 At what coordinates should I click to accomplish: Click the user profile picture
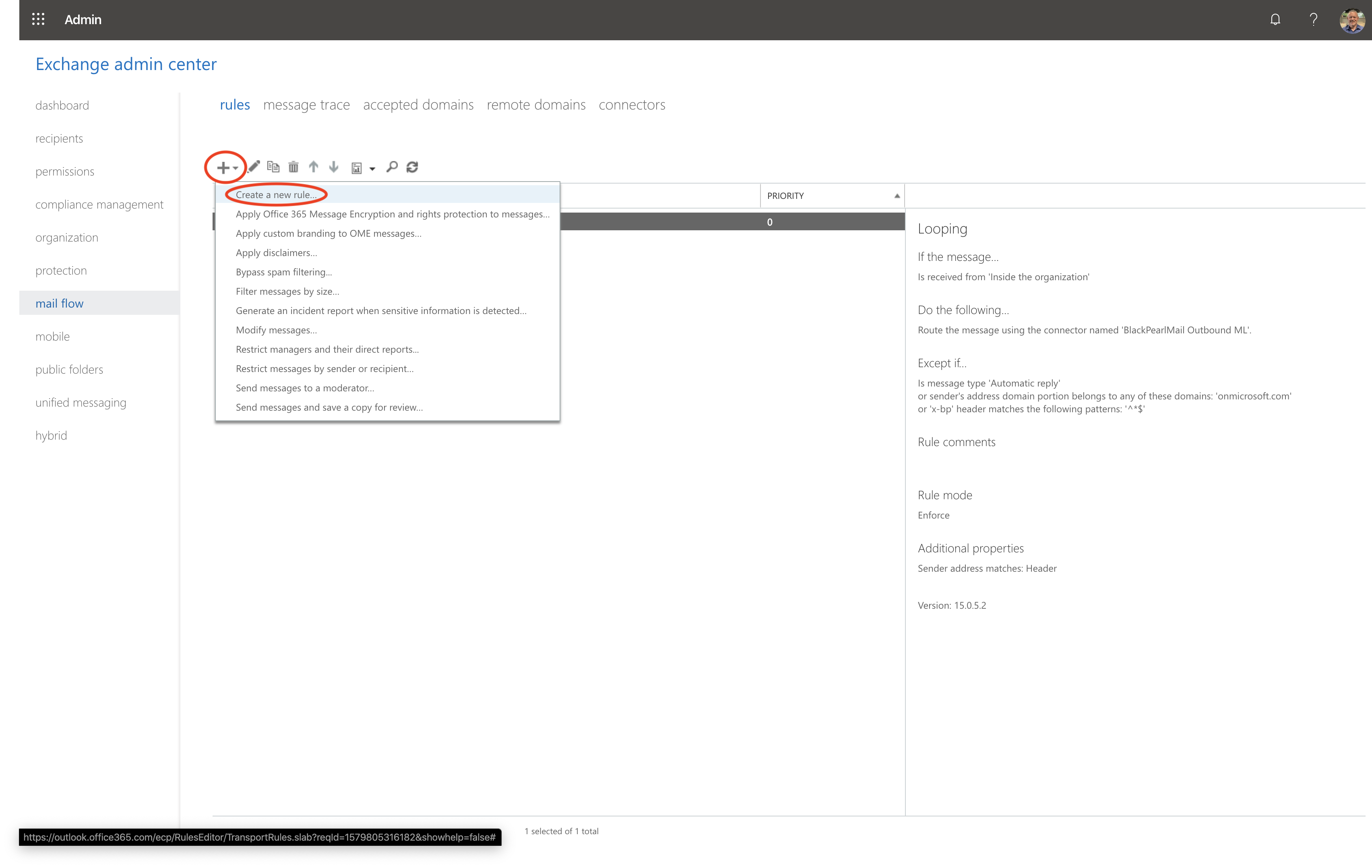[x=1352, y=20]
